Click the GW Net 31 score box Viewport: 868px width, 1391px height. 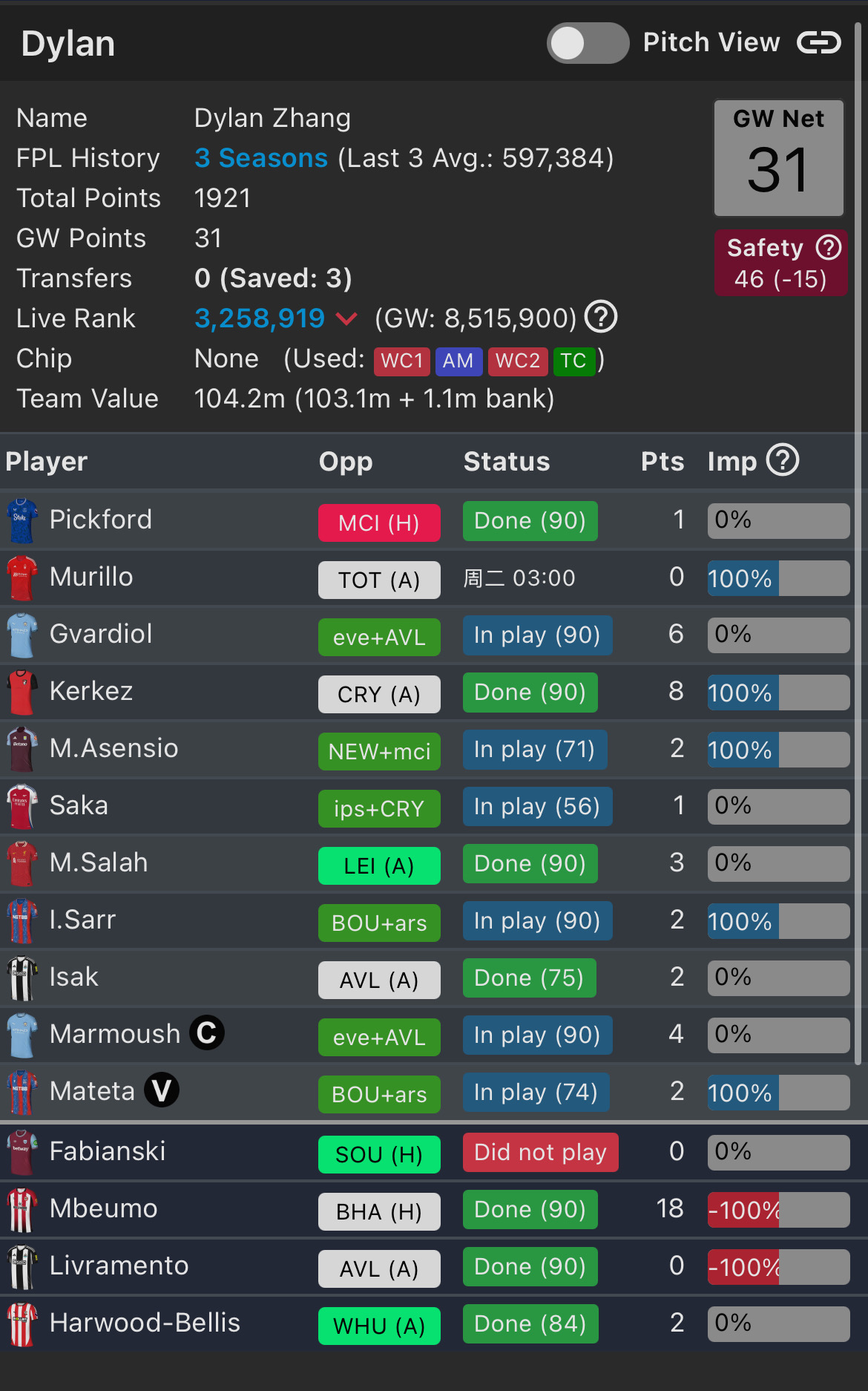tap(779, 158)
